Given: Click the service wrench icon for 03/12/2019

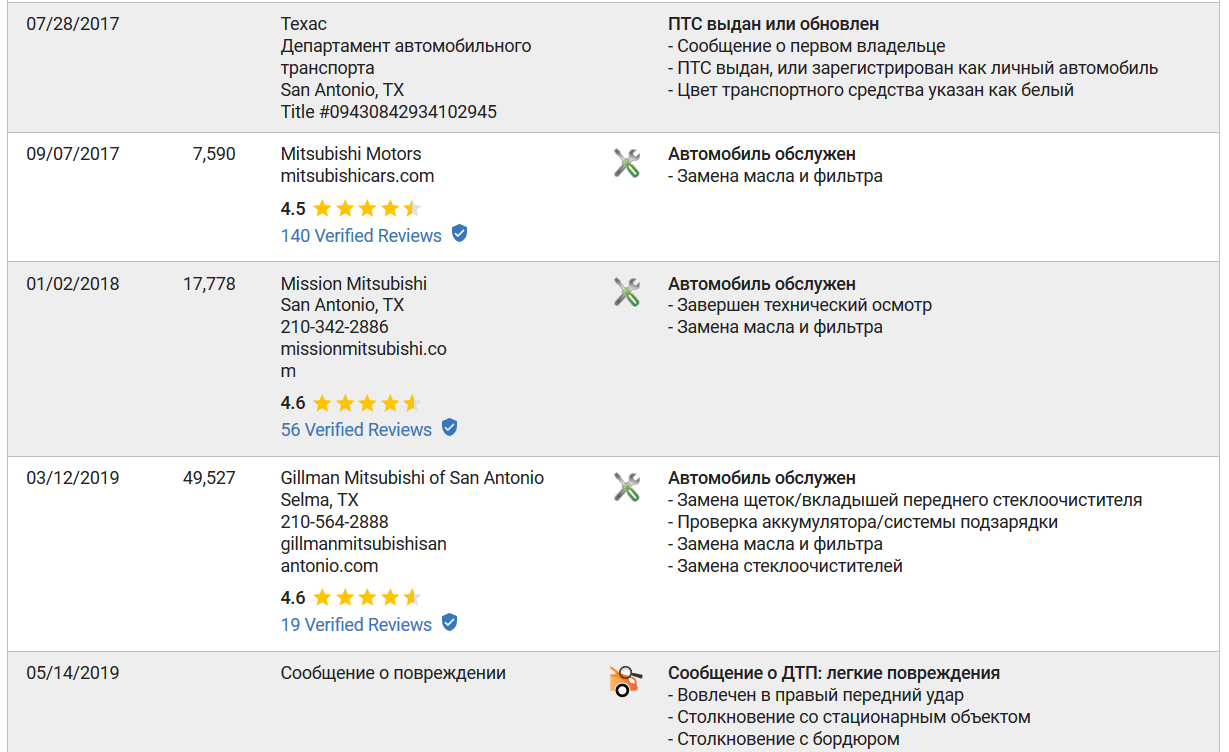Looking at the screenshot, I should click(x=627, y=487).
